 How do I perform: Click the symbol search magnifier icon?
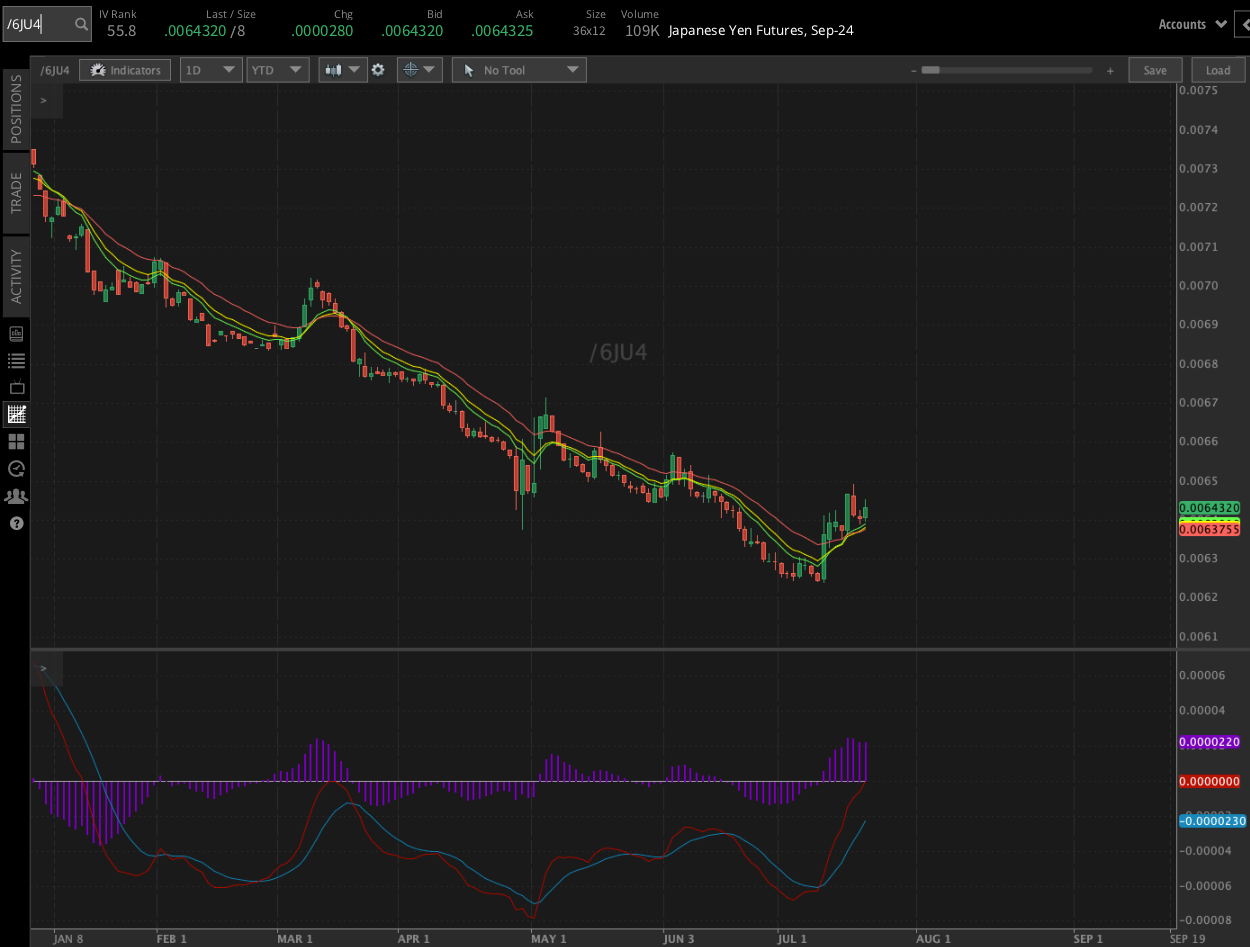click(81, 24)
